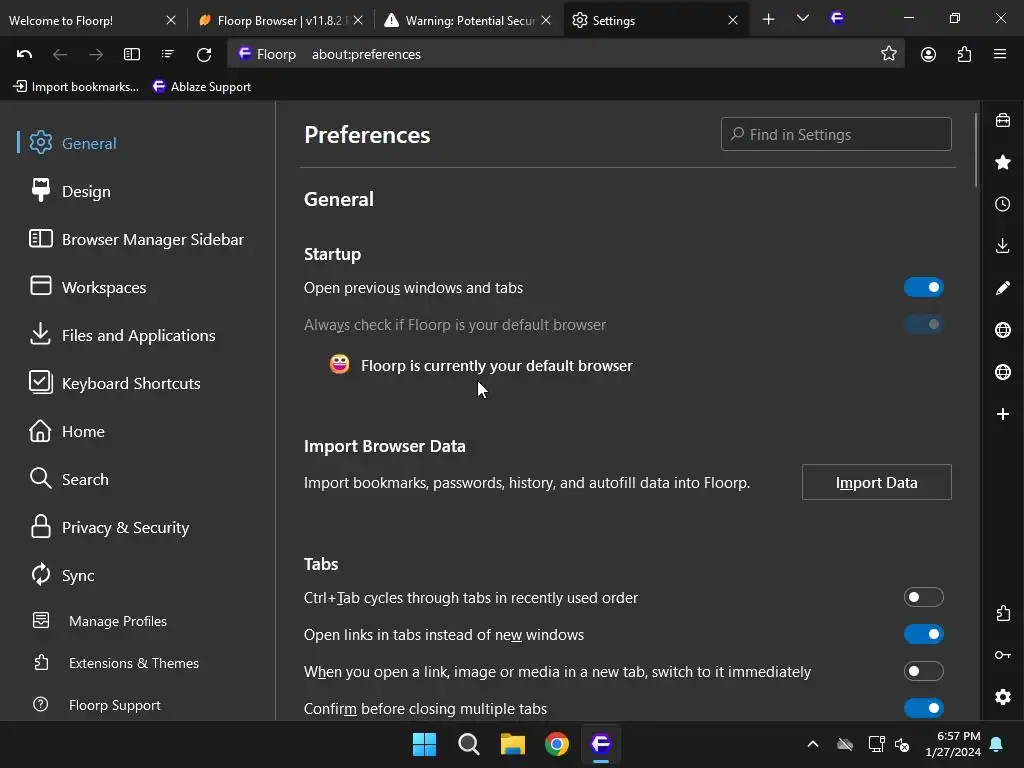The height and width of the screenshot is (768, 1024).
Task: Open Floorp Support link
Action: [x=114, y=705]
